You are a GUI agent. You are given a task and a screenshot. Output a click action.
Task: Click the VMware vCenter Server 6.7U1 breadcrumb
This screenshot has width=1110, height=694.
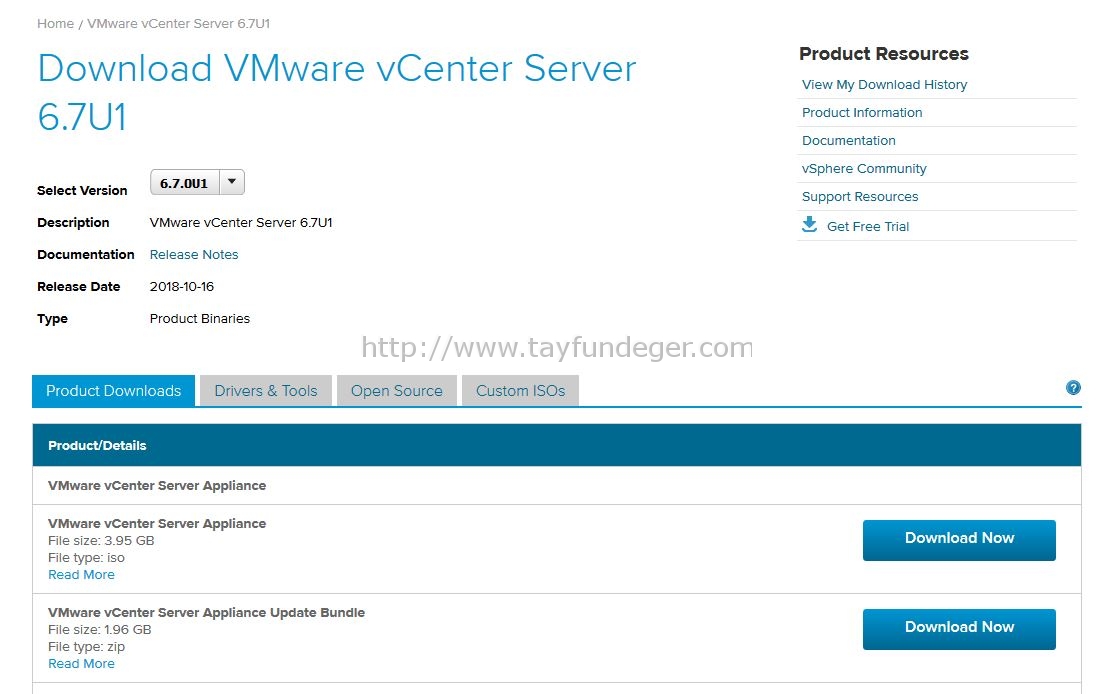point(178,23)
